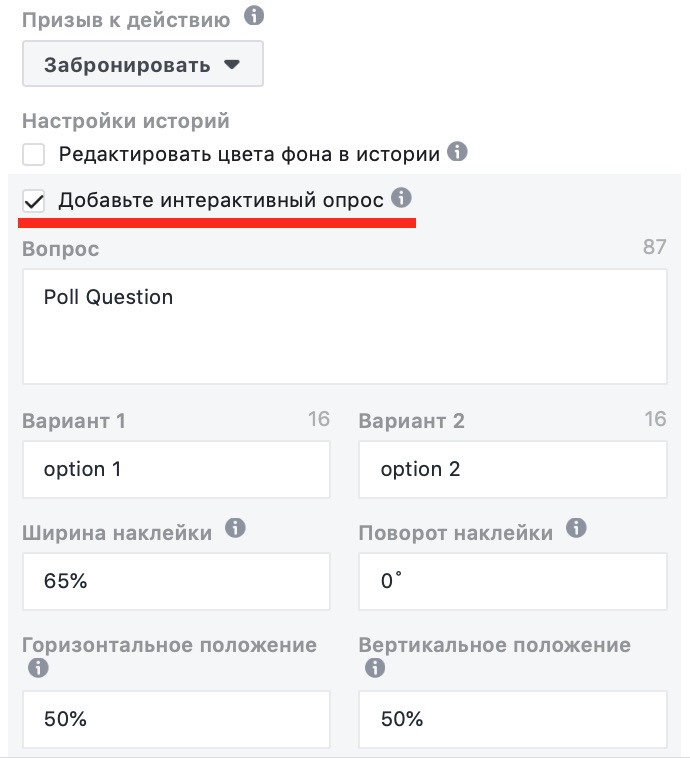Click the sticker width field showing 65%

click(x=176, y=582)
